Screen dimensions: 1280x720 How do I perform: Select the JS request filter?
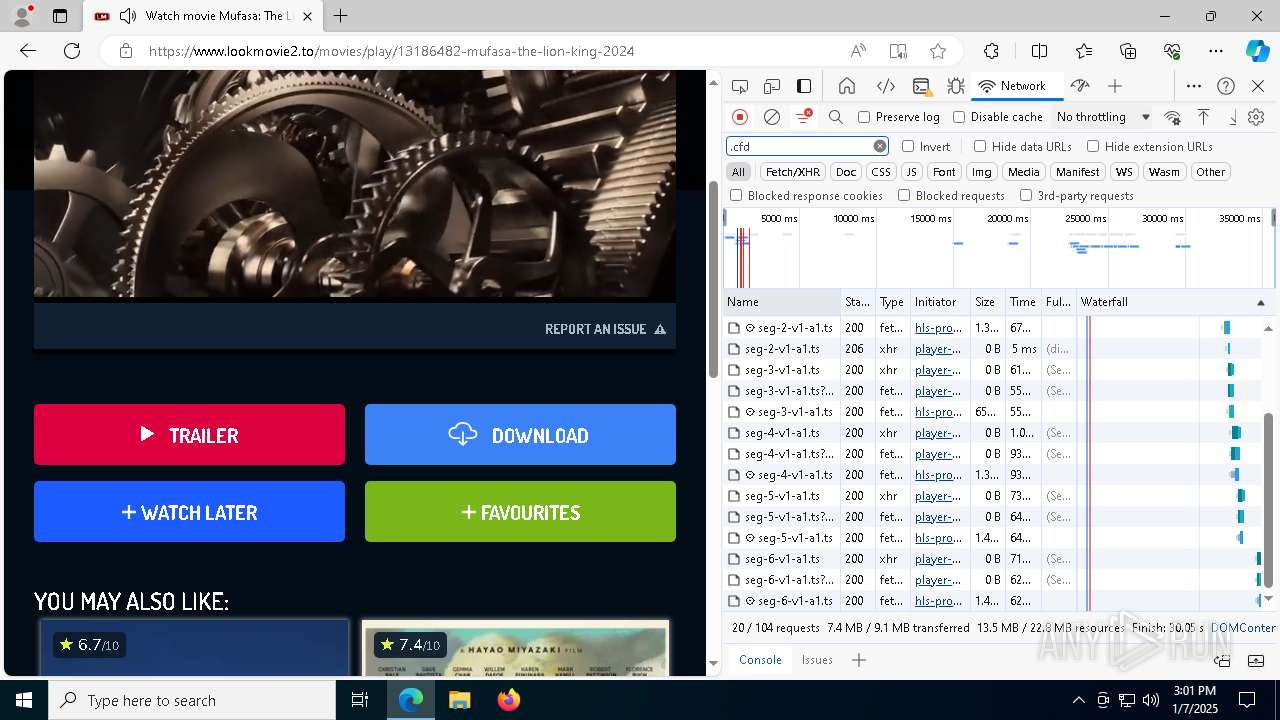(911, 172)
